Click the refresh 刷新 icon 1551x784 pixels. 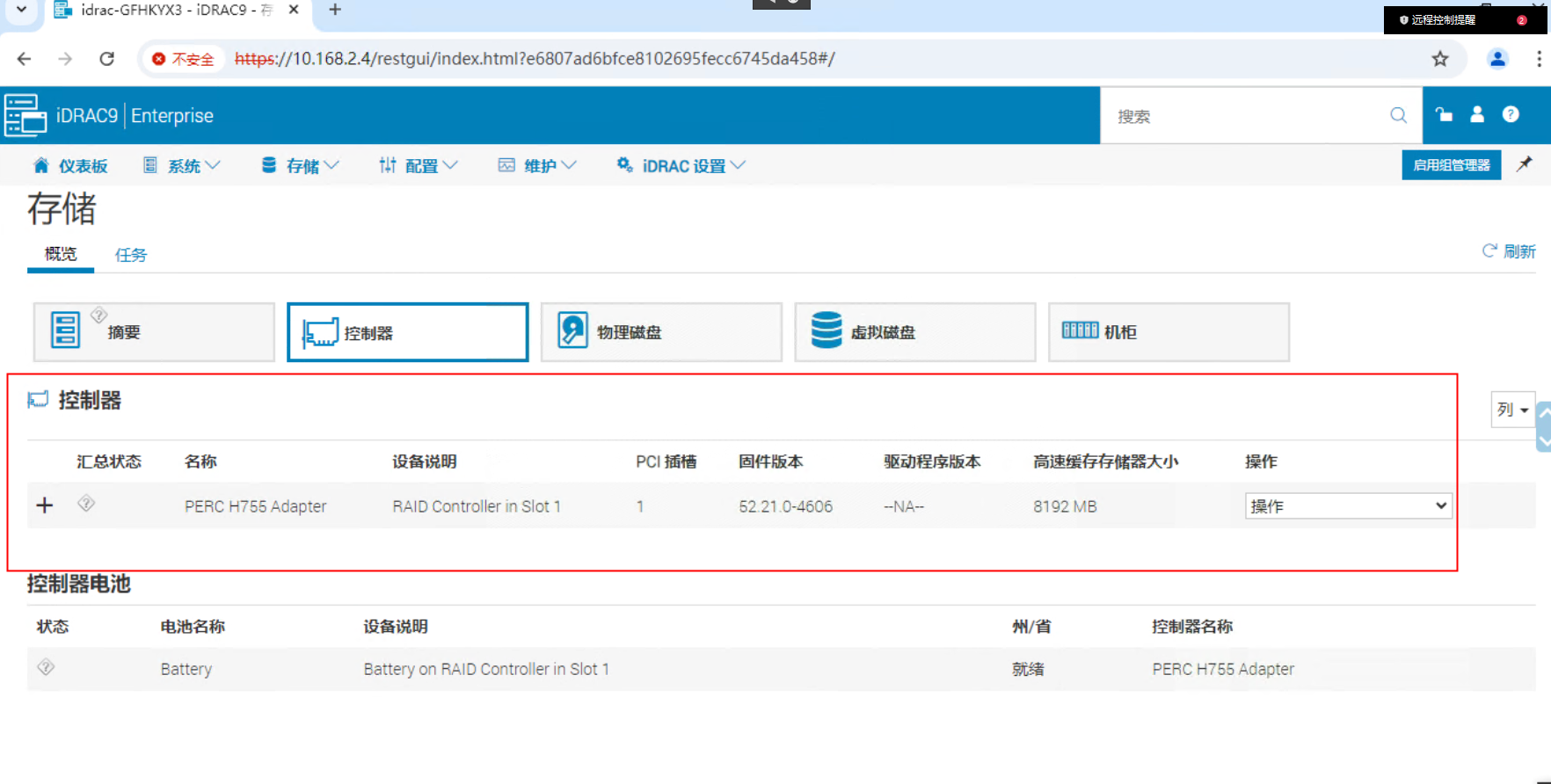pyautogui.click(x=1489, y=250)
